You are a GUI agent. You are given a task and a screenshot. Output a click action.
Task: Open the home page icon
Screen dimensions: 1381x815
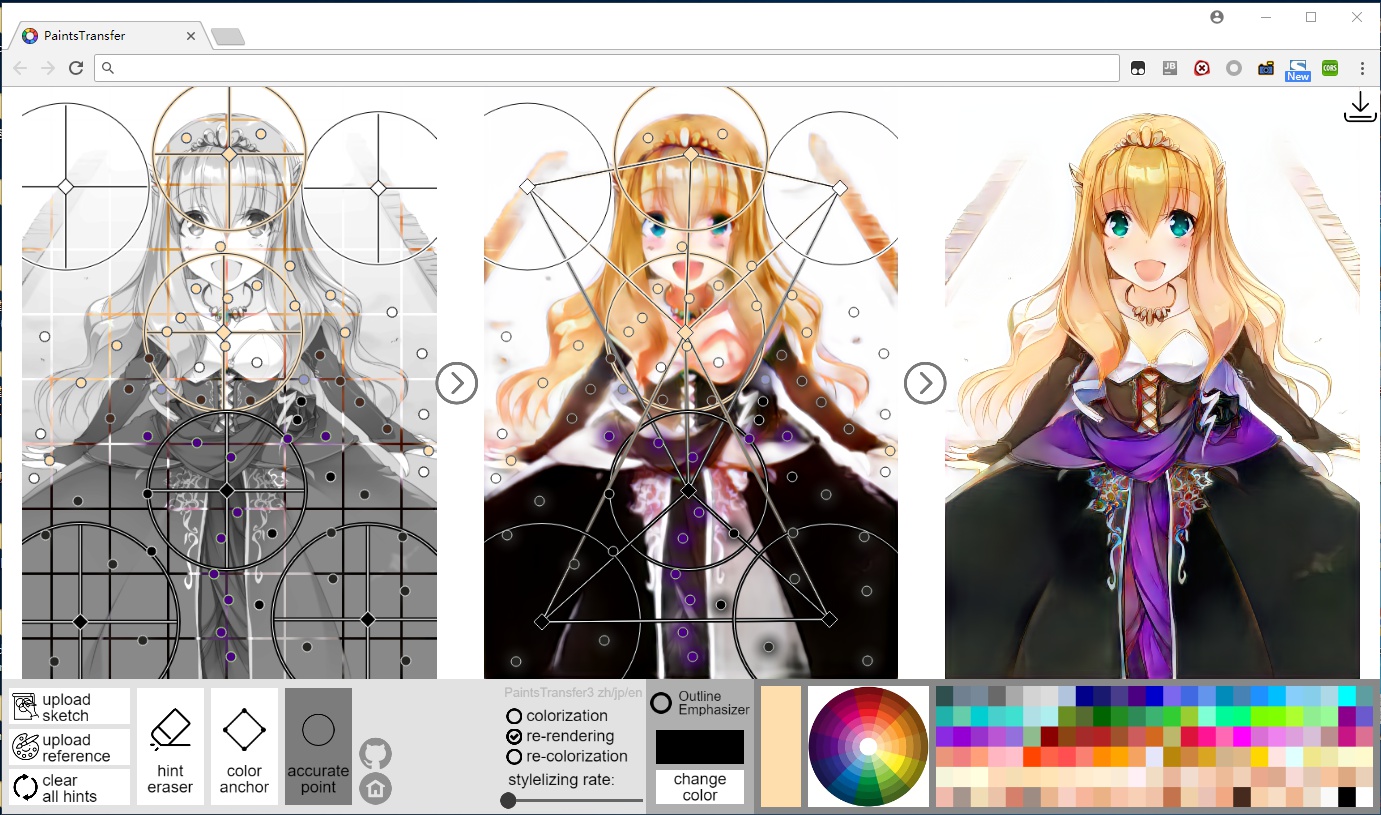click(375, 789)
